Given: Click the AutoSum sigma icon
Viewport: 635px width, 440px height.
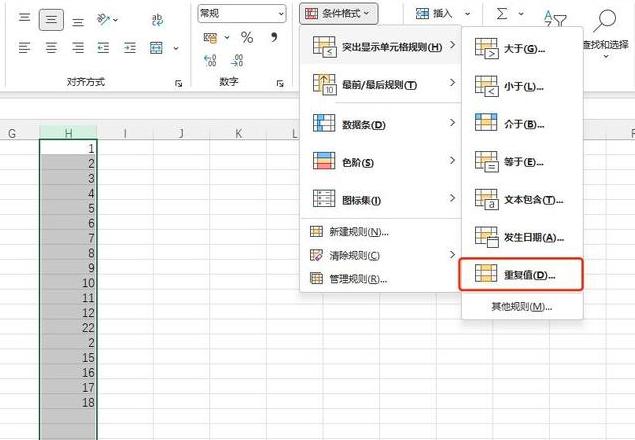Looking at the screenshot, I should [x=502, y=14].
